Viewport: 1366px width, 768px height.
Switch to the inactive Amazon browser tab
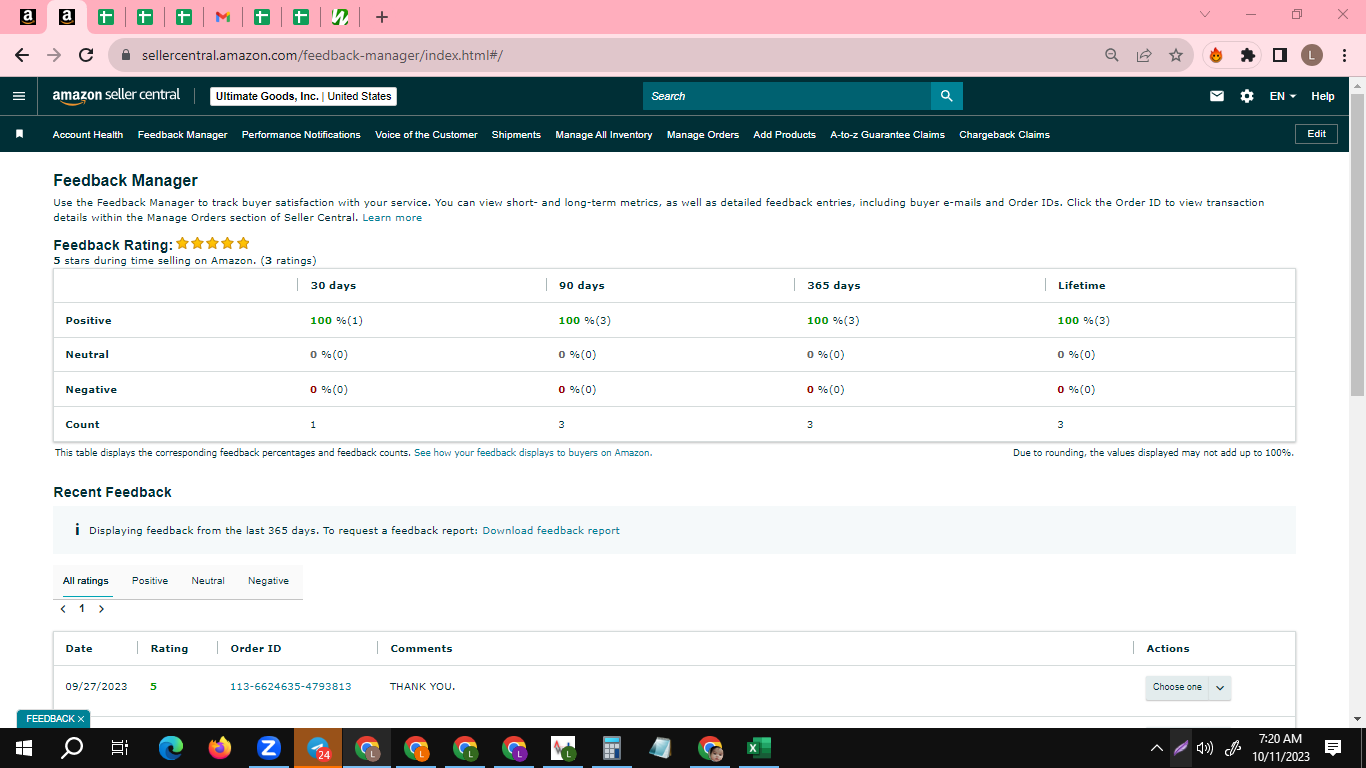(x=27, y=17)
